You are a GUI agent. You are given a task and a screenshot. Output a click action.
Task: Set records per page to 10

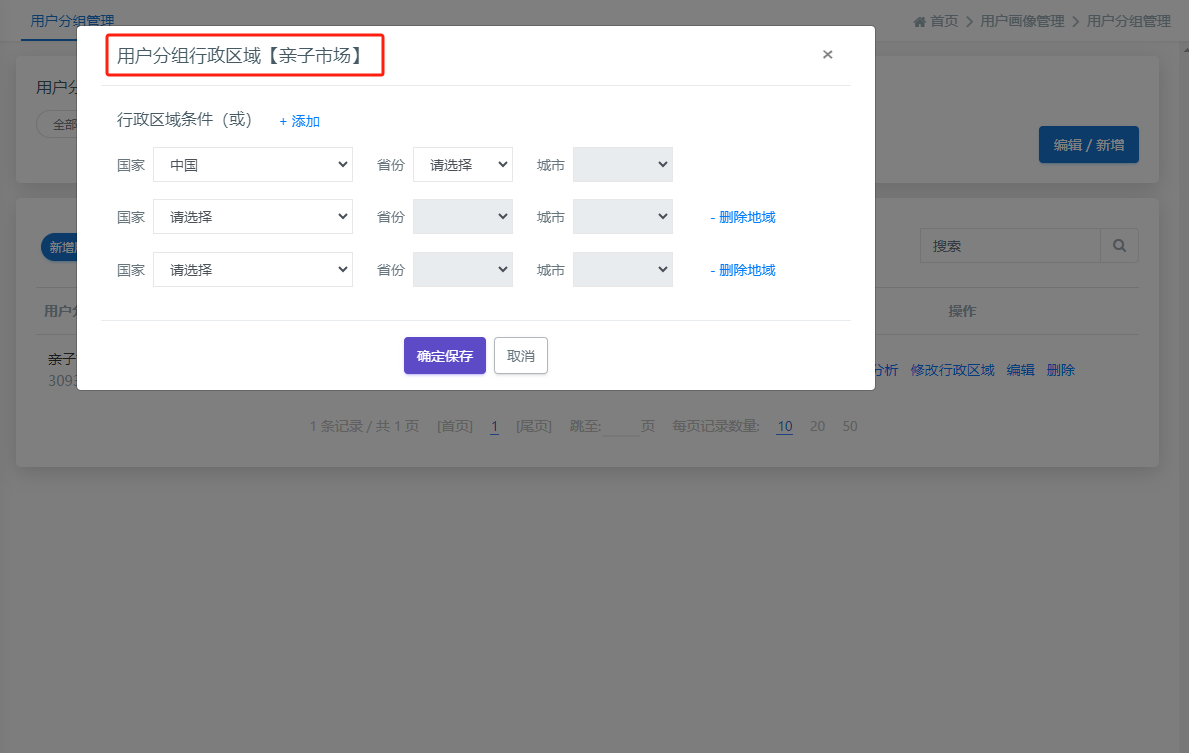[785, 426]
